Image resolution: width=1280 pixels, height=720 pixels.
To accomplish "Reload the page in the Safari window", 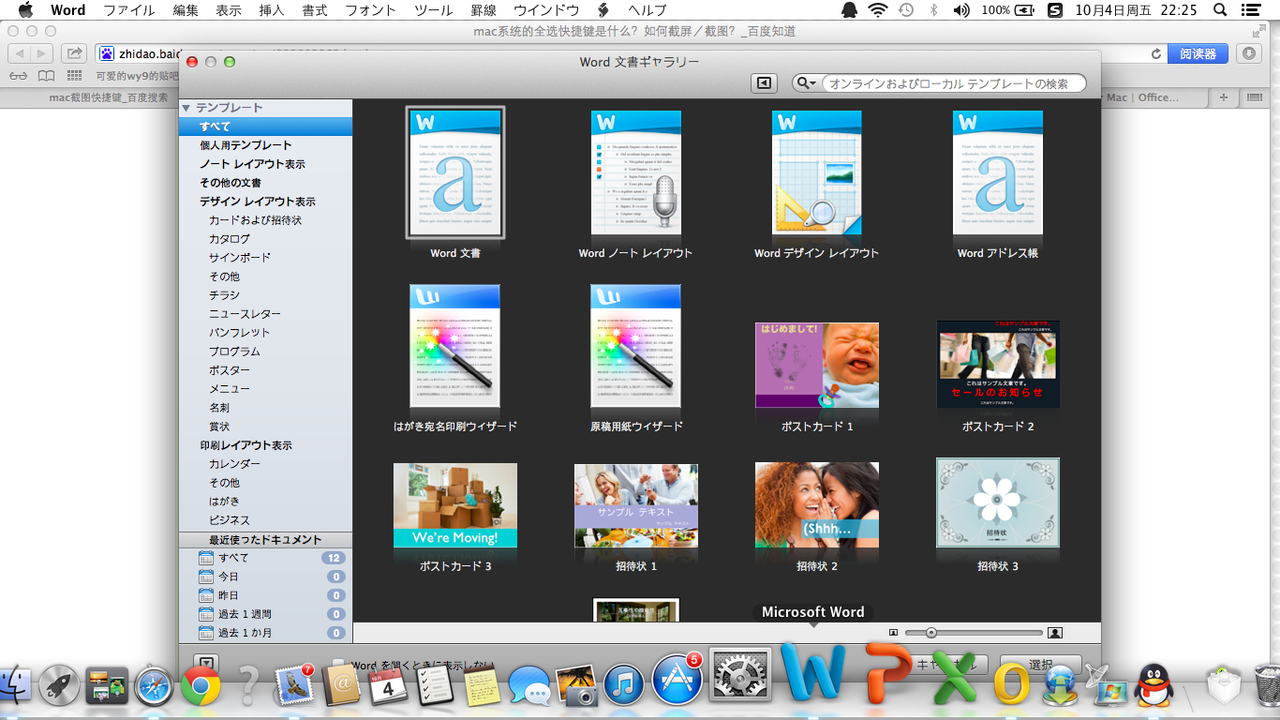I will pos(1157,54).
